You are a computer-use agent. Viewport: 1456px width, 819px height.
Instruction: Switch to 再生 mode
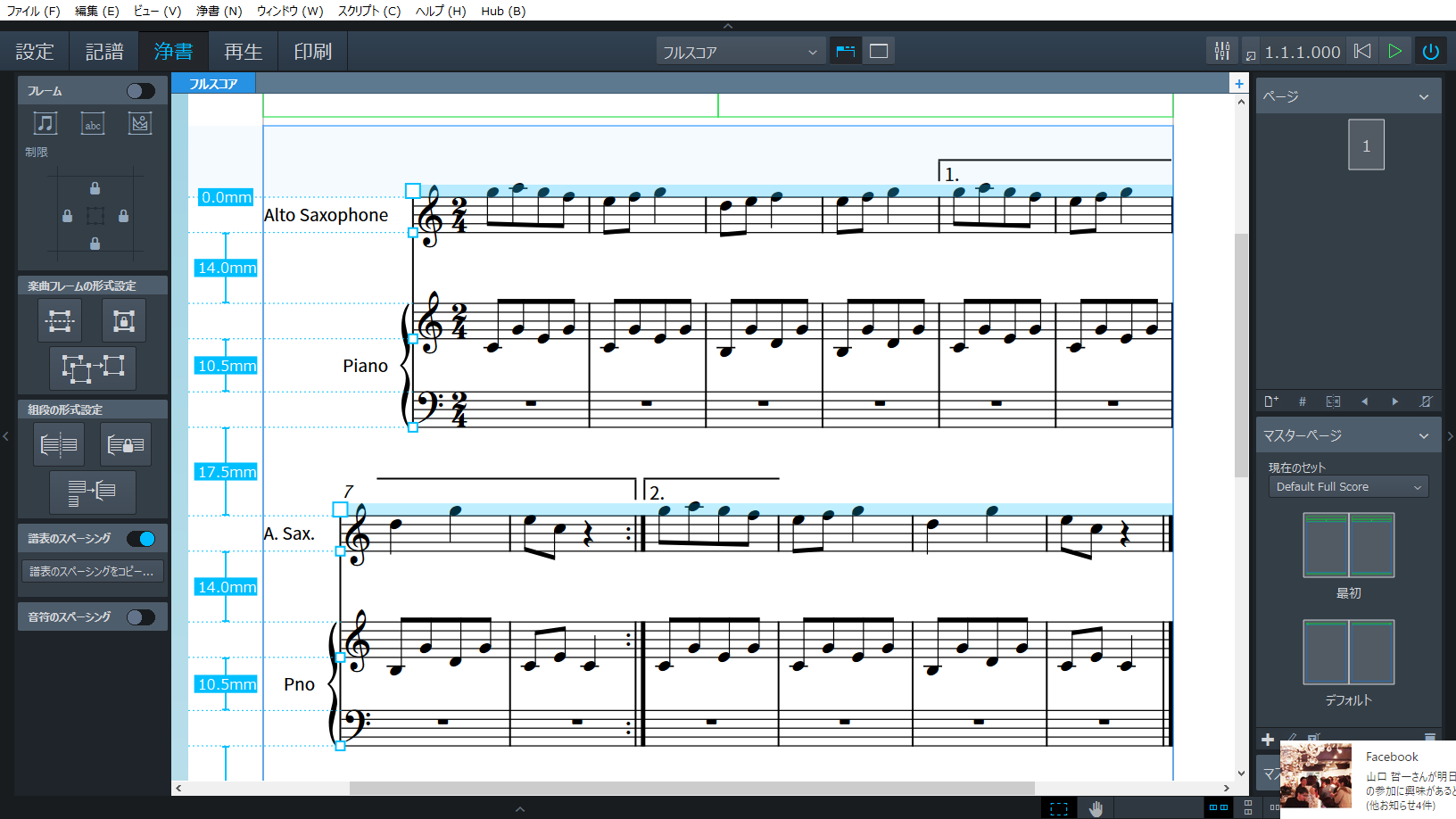coord(244,52)
